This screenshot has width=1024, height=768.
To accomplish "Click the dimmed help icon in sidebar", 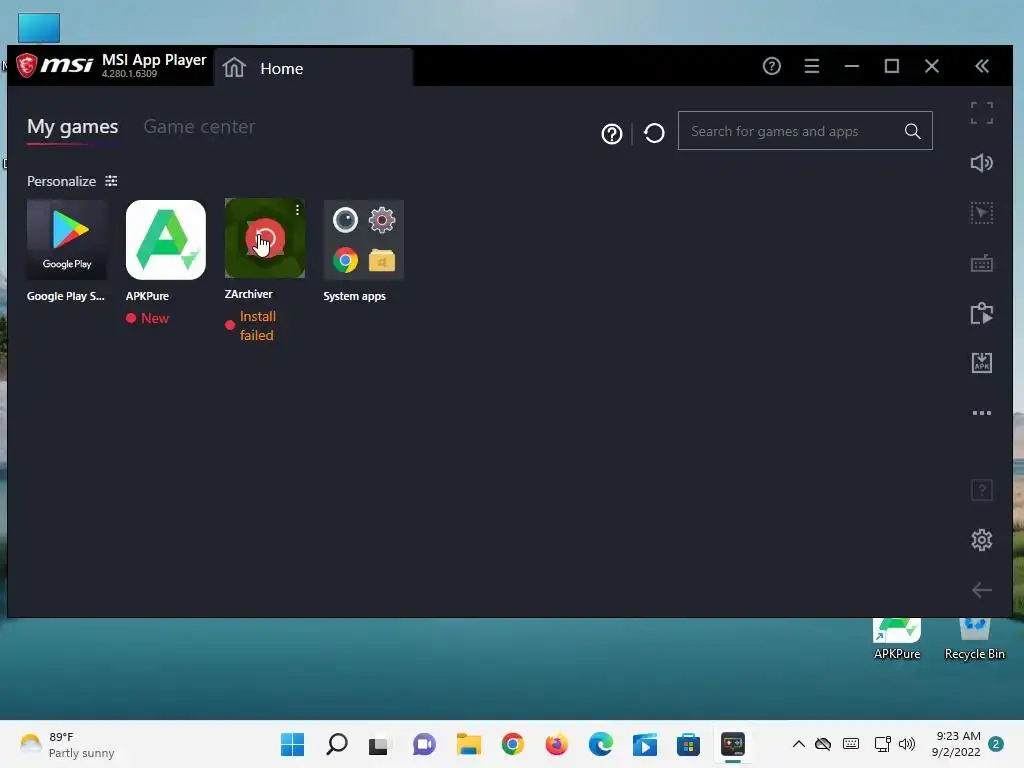I will 982,490.
